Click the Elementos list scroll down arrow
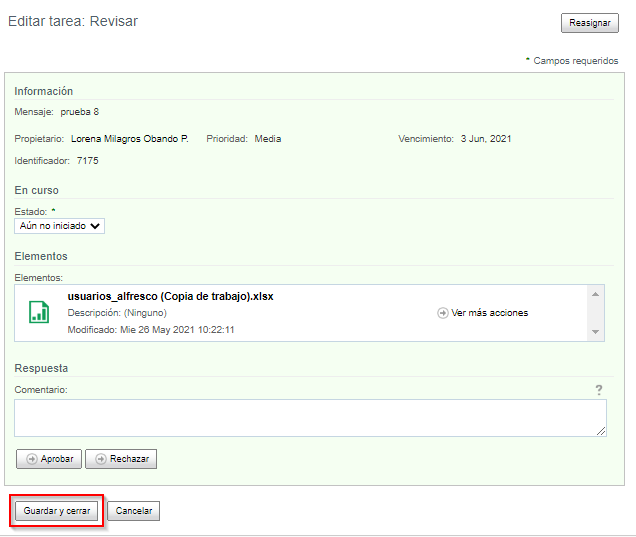Viewport: 636px width, 537px height. [x=595, y=332]
